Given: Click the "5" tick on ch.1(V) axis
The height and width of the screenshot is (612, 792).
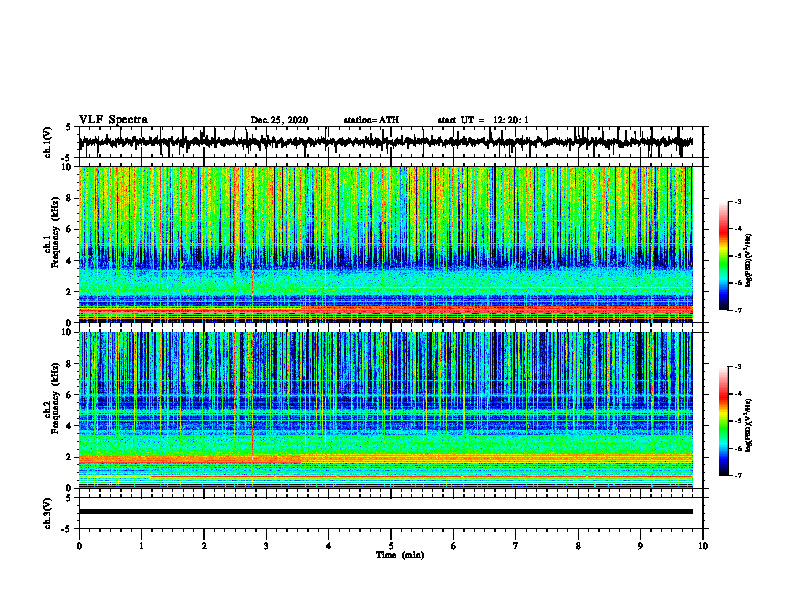Looking at the screenshot, I should click(x=69, y=127).
